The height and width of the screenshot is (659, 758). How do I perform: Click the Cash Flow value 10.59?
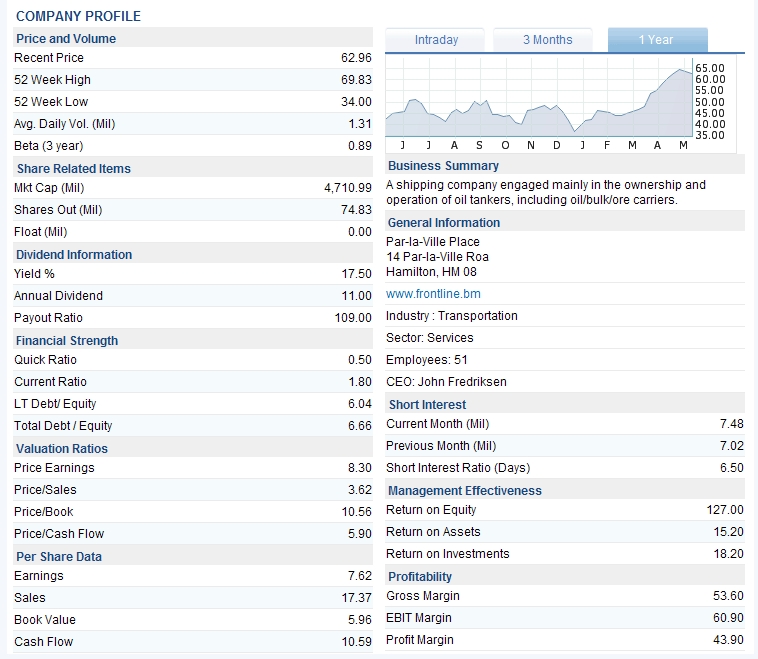coord(356,642)
